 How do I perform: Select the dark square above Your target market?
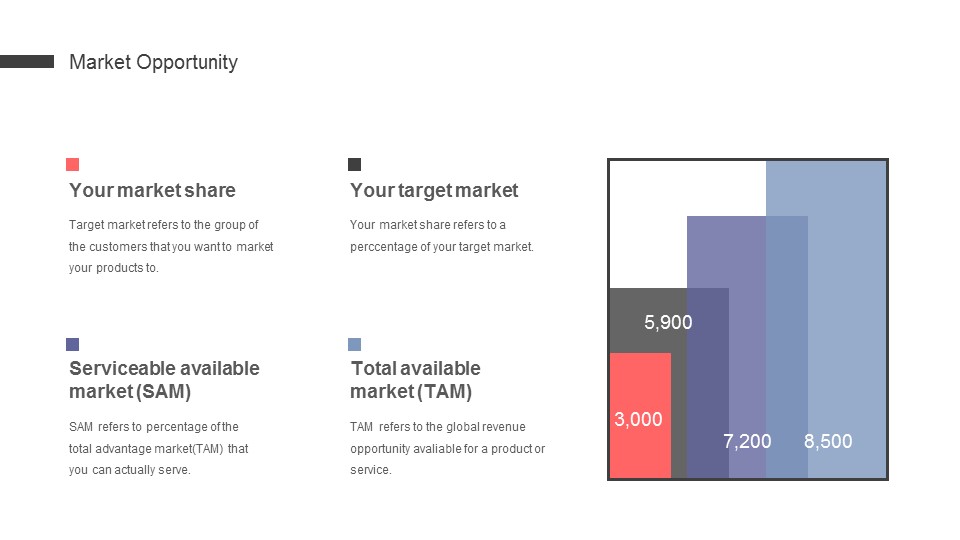(x=354, y=164)
